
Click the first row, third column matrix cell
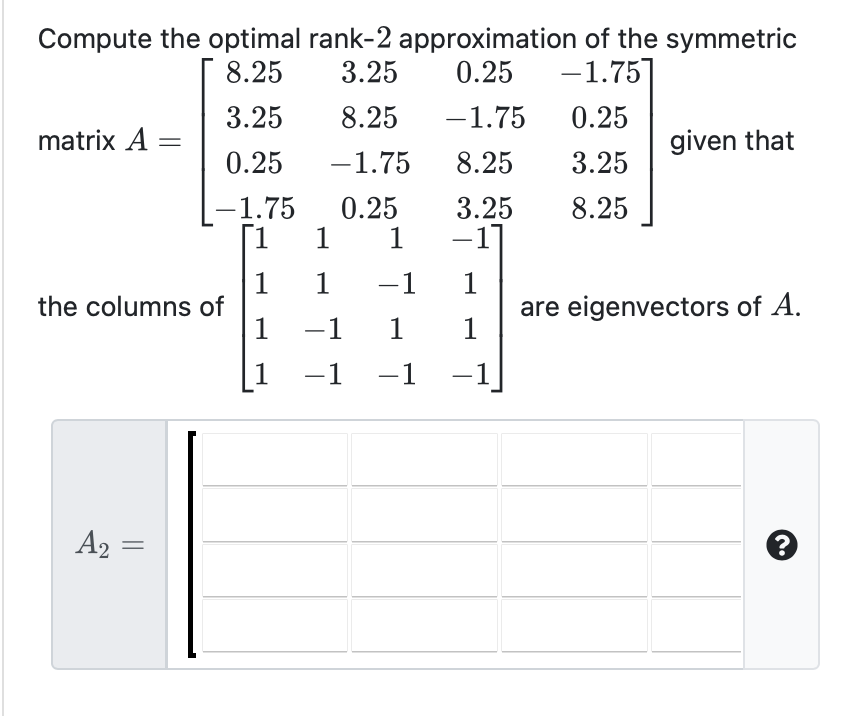point(573,458)
